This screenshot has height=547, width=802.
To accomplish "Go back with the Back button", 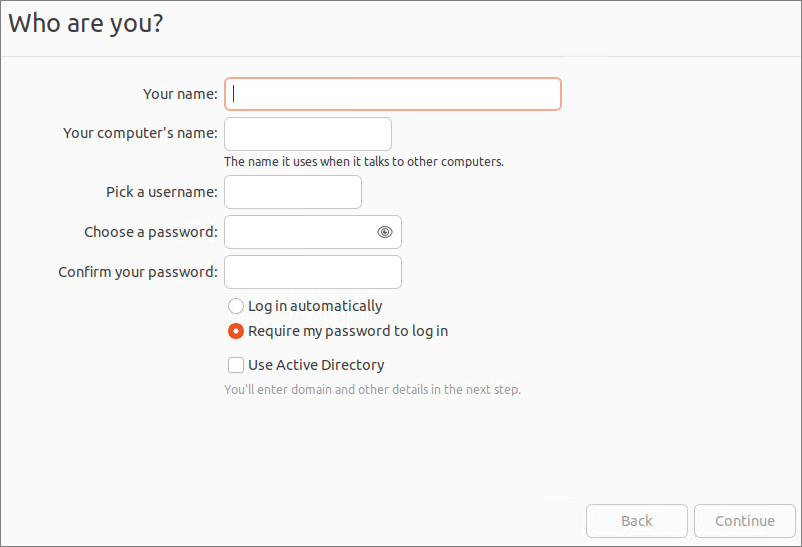I will [x=636, y=521].
